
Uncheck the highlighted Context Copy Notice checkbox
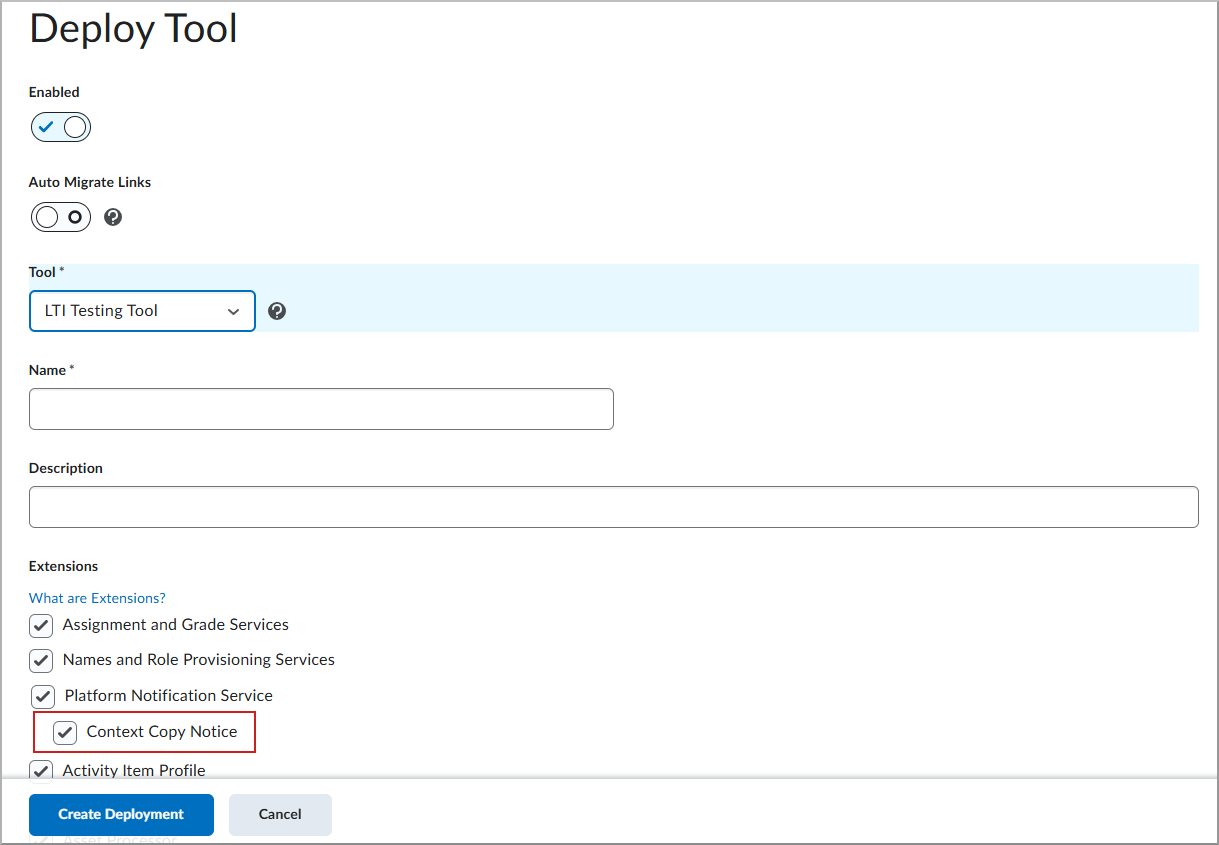tap(65, 732)
